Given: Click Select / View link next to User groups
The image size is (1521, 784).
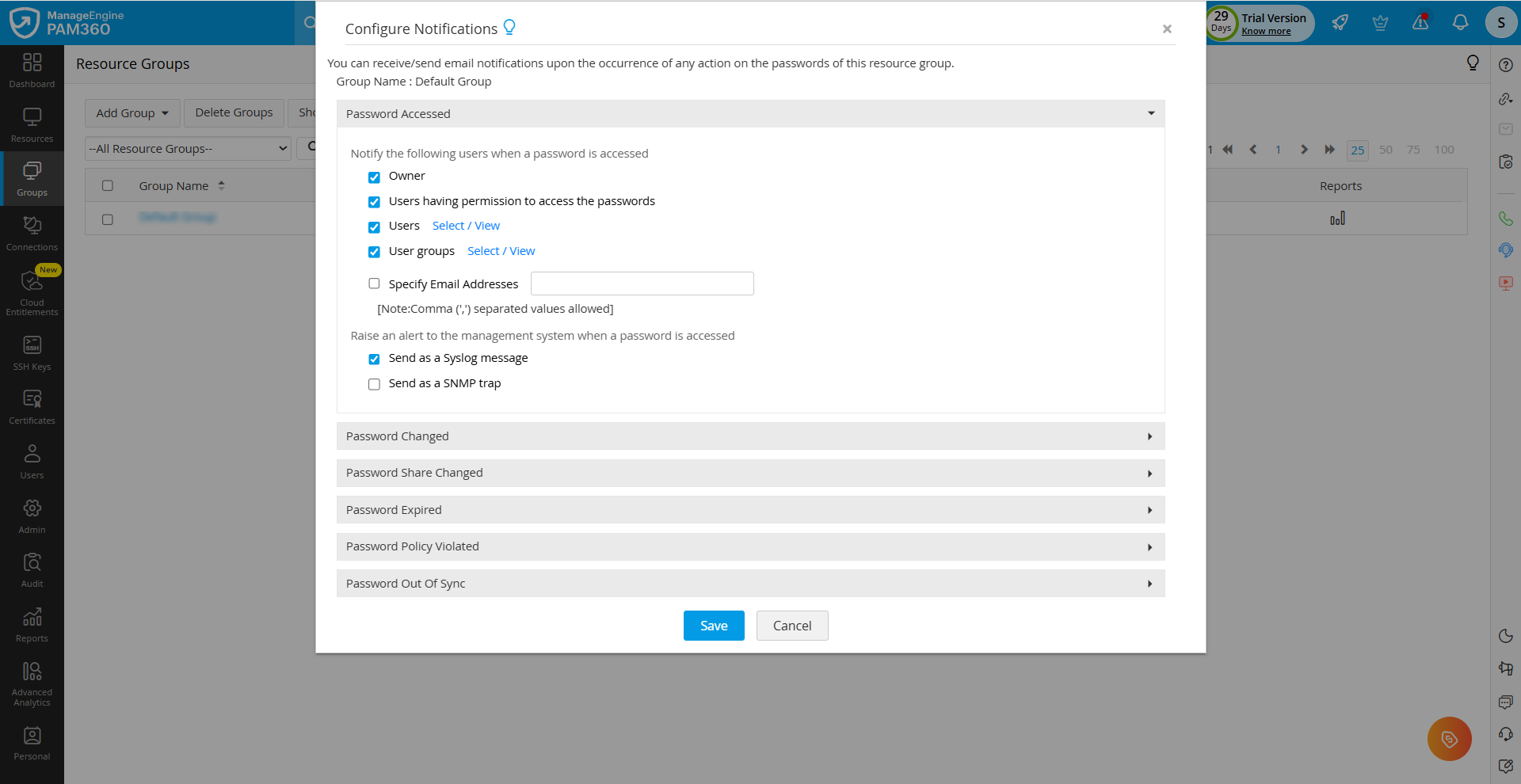Looking at the screenshot, I should click(x=501, y=251).
